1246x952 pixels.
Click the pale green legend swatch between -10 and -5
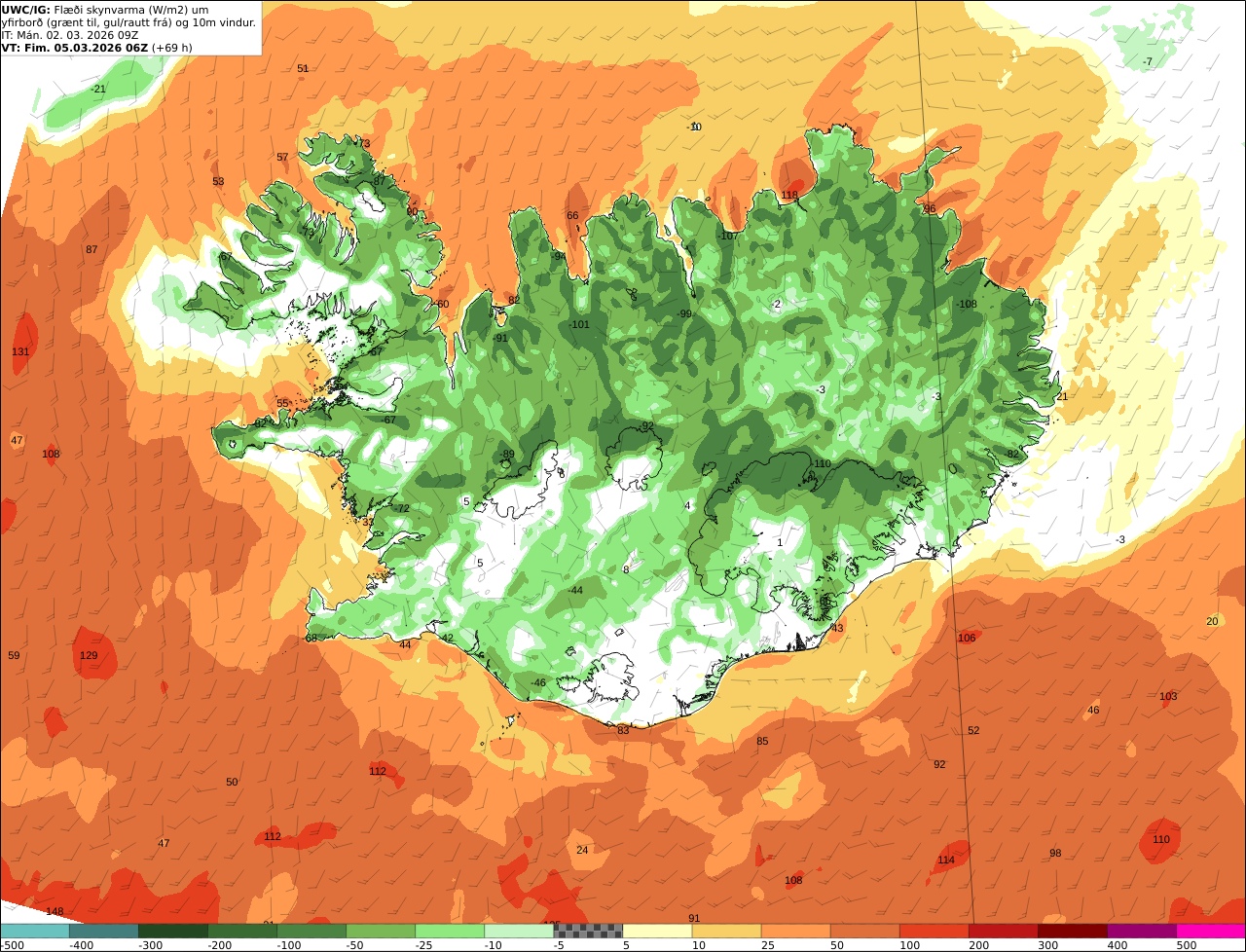coord(519,931)
